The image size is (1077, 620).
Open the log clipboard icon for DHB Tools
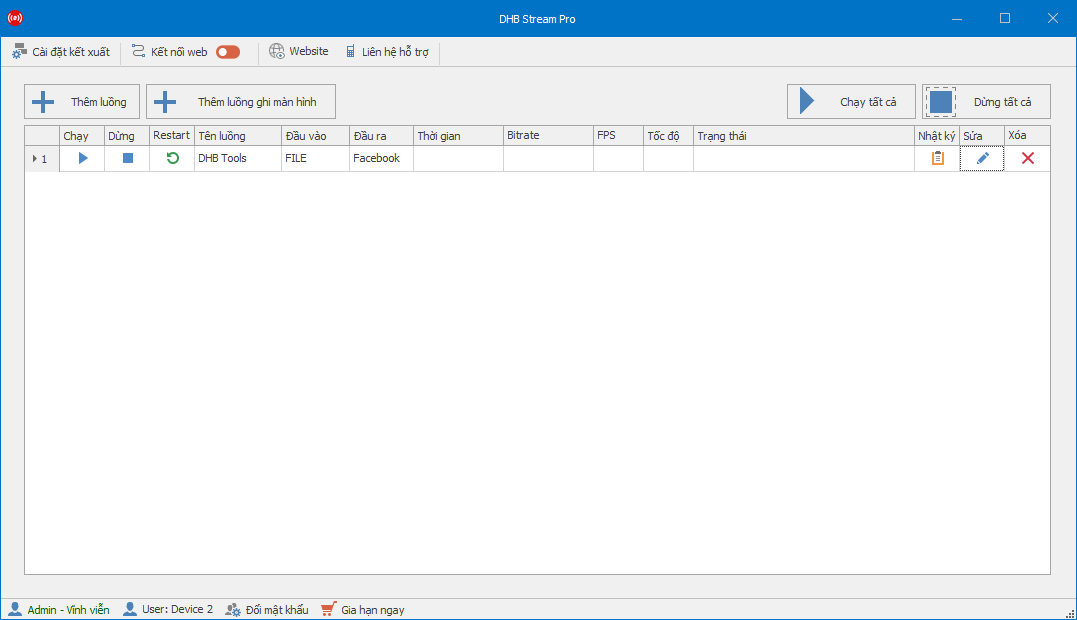point(938,158)
